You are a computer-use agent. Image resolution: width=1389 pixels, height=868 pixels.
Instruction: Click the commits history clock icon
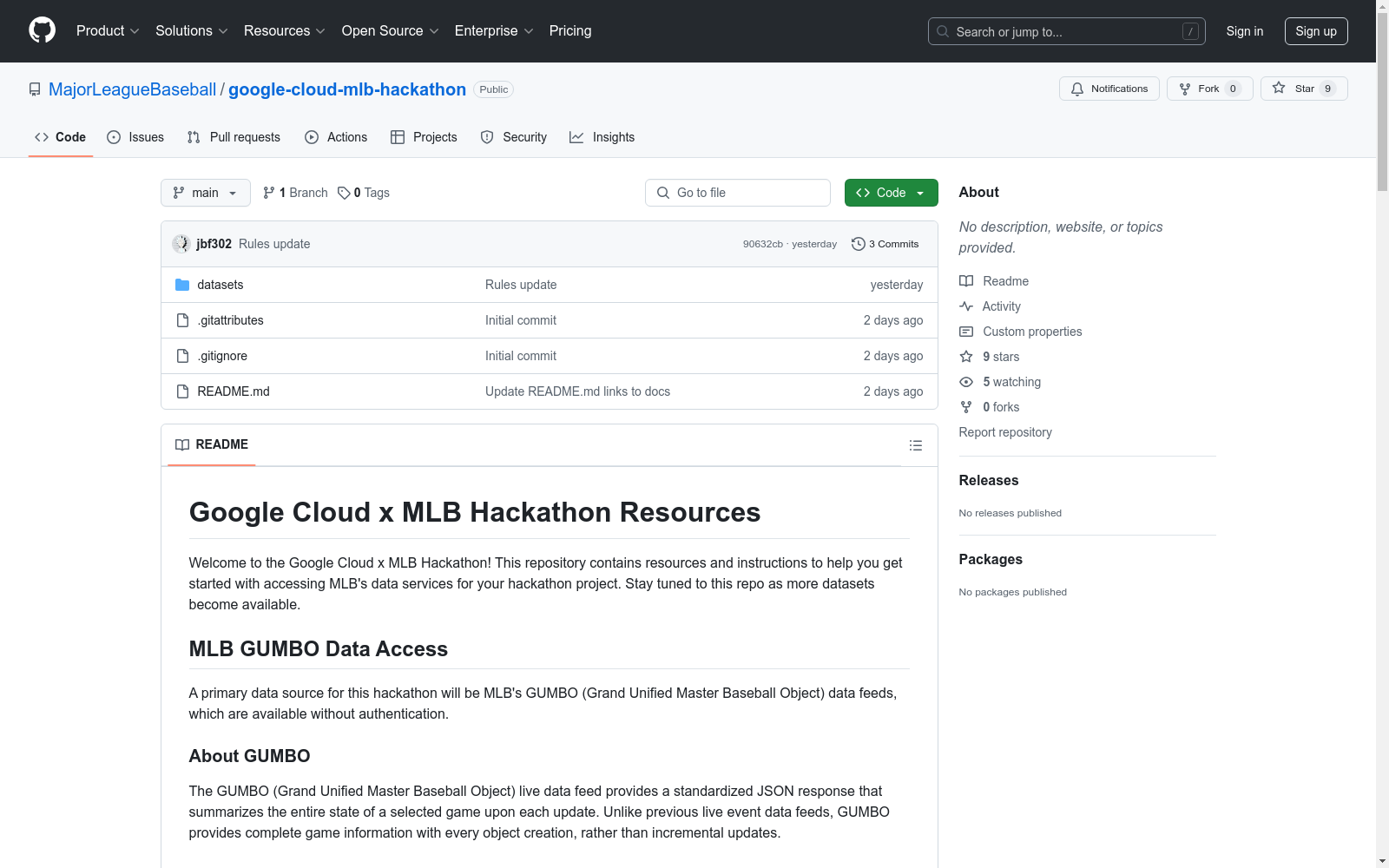point(859,244)
